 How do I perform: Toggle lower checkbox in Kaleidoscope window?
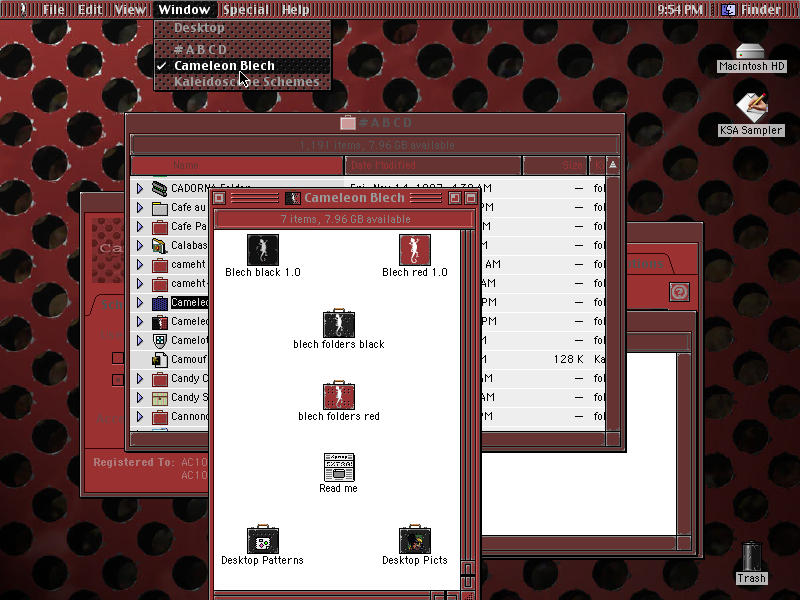(118, 380)
